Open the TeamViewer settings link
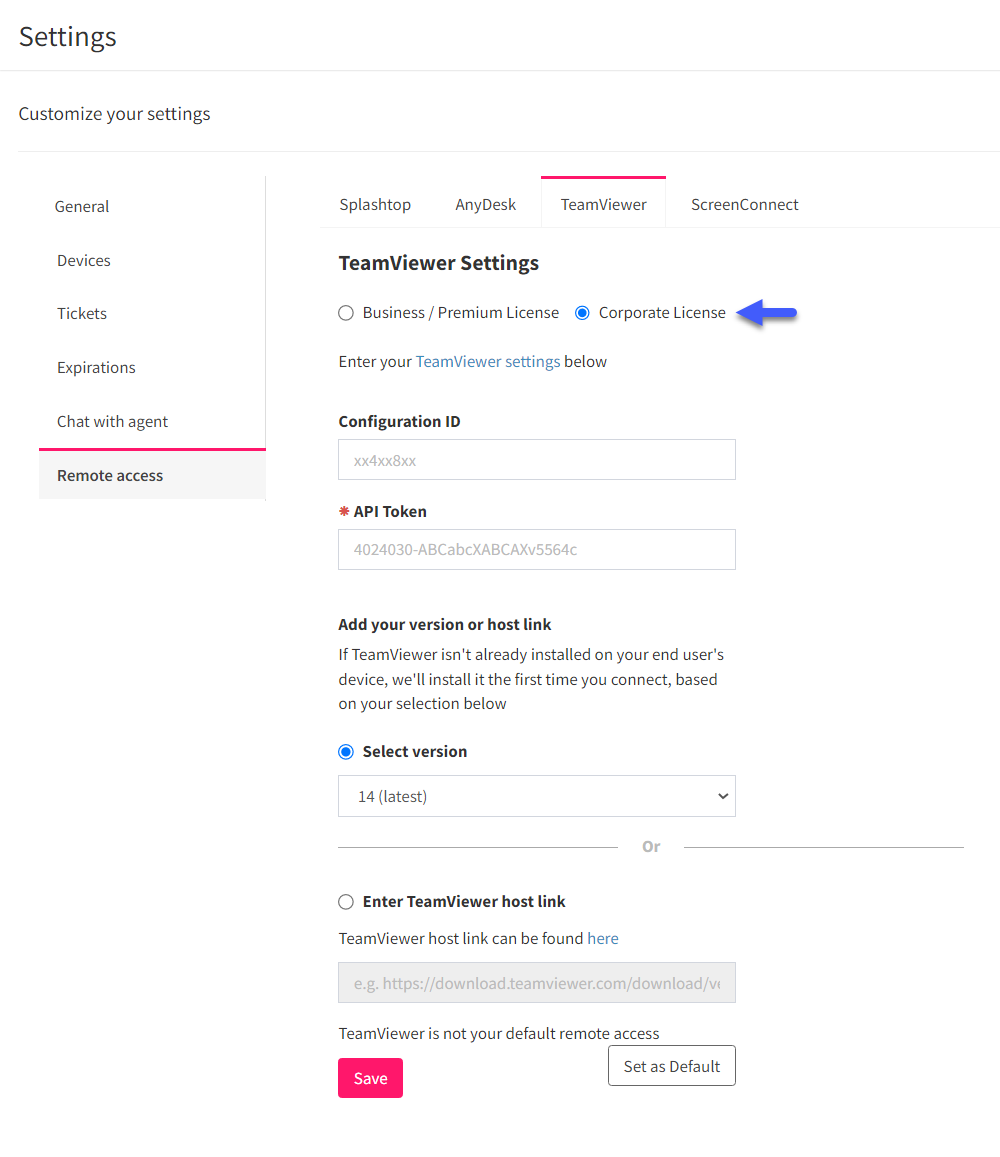Viewport: 1000px width, 1157px height. pyautogui.click(x=488, y=362)
